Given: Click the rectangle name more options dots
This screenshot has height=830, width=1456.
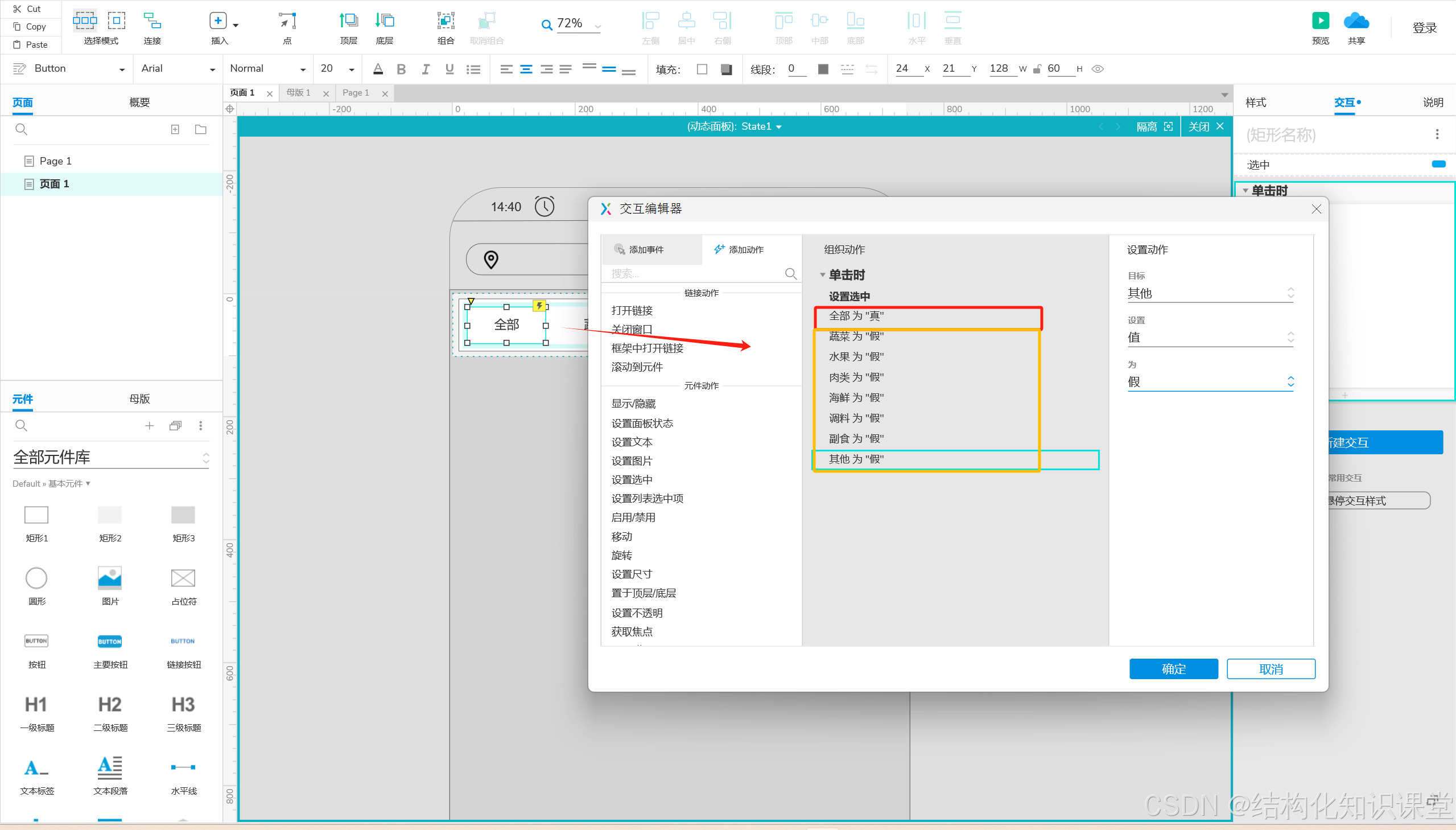Looking at the screenshot, I should [1437, 134].
